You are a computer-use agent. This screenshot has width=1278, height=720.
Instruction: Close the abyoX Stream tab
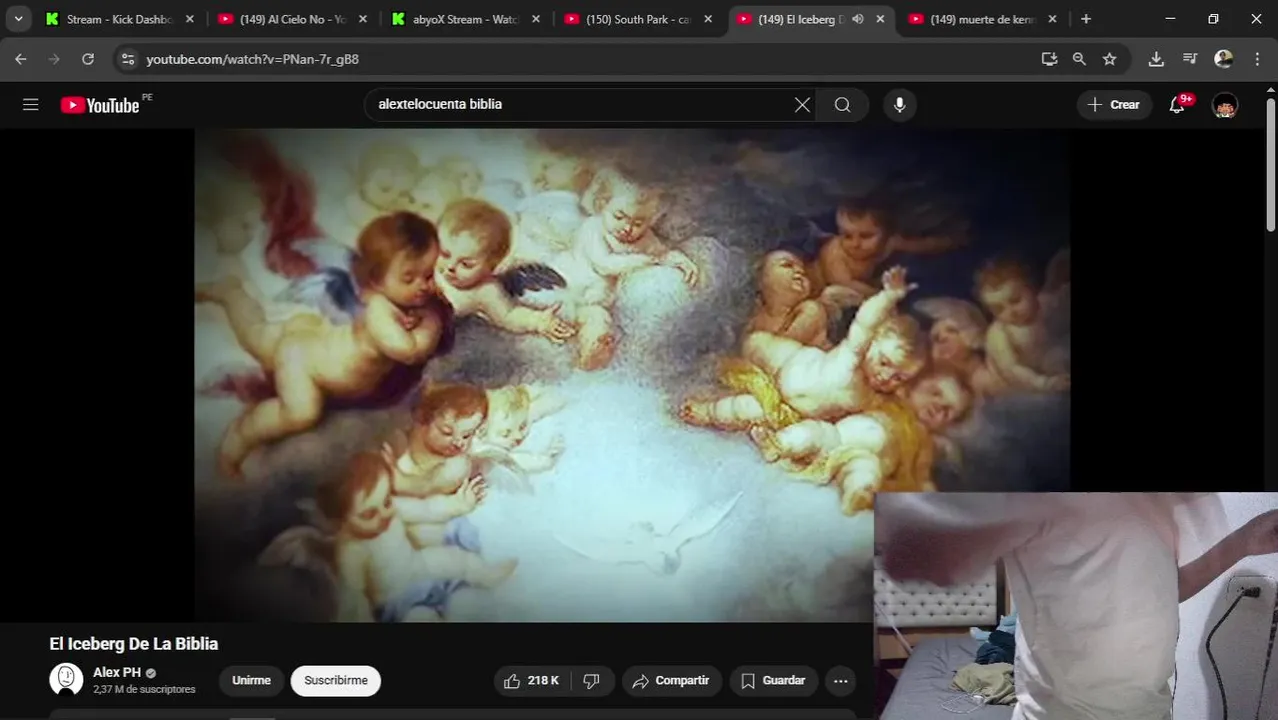(536, 19)
